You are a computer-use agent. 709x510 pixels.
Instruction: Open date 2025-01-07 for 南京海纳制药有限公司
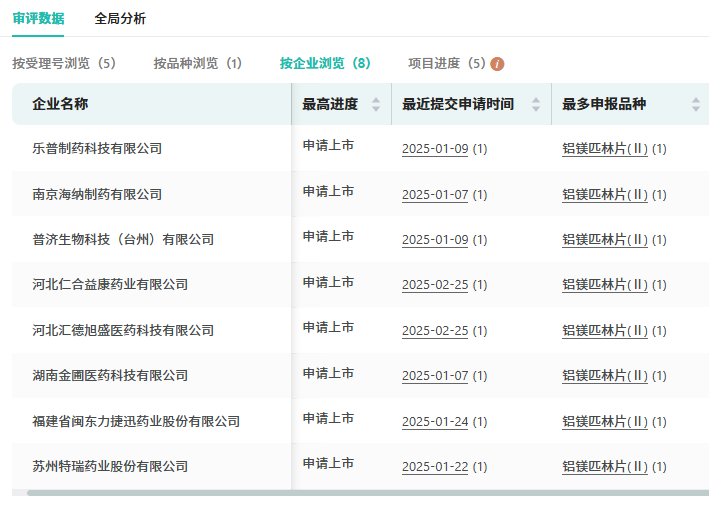(435, 195)
